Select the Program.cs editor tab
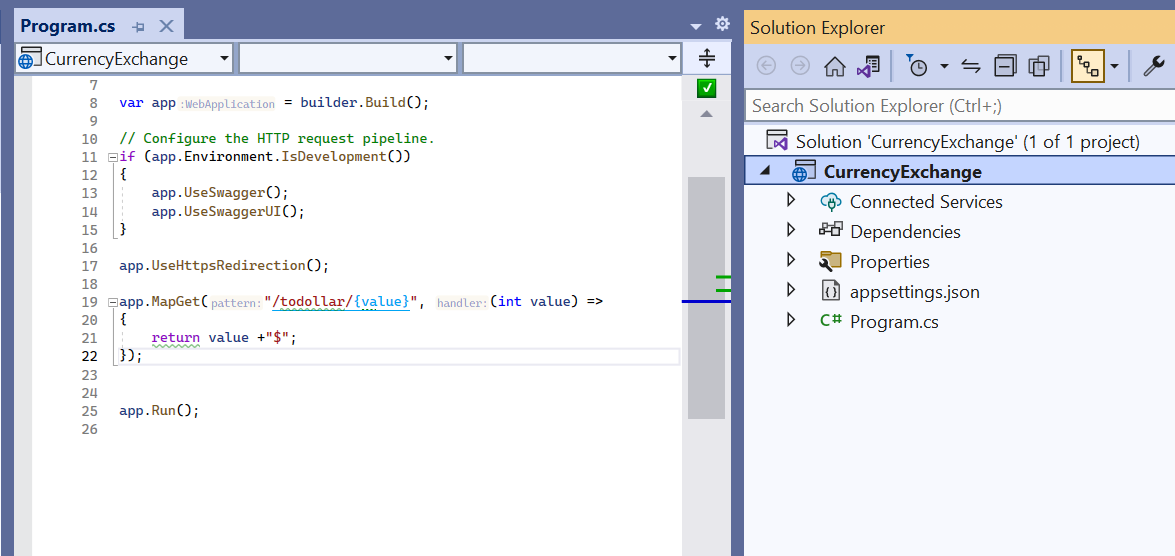The width and height of the screenshot is (1175, 556). click(x=67, y=27)
